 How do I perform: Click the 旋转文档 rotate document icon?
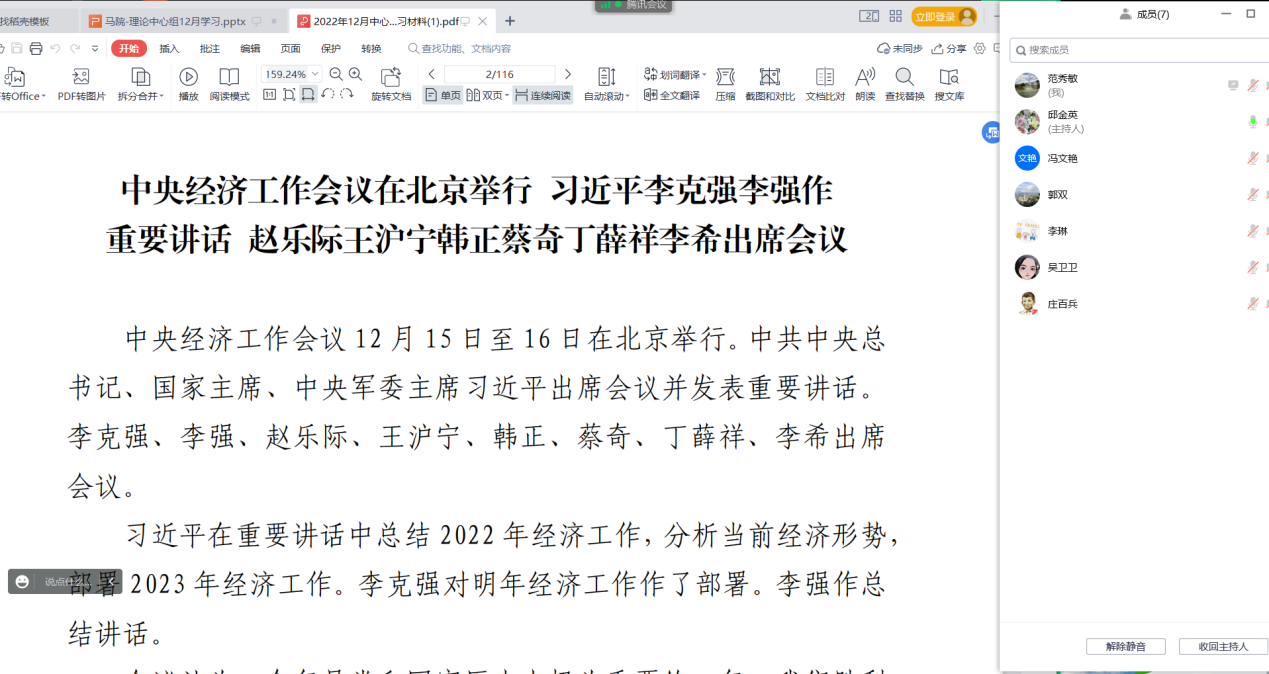pos(391,78)
